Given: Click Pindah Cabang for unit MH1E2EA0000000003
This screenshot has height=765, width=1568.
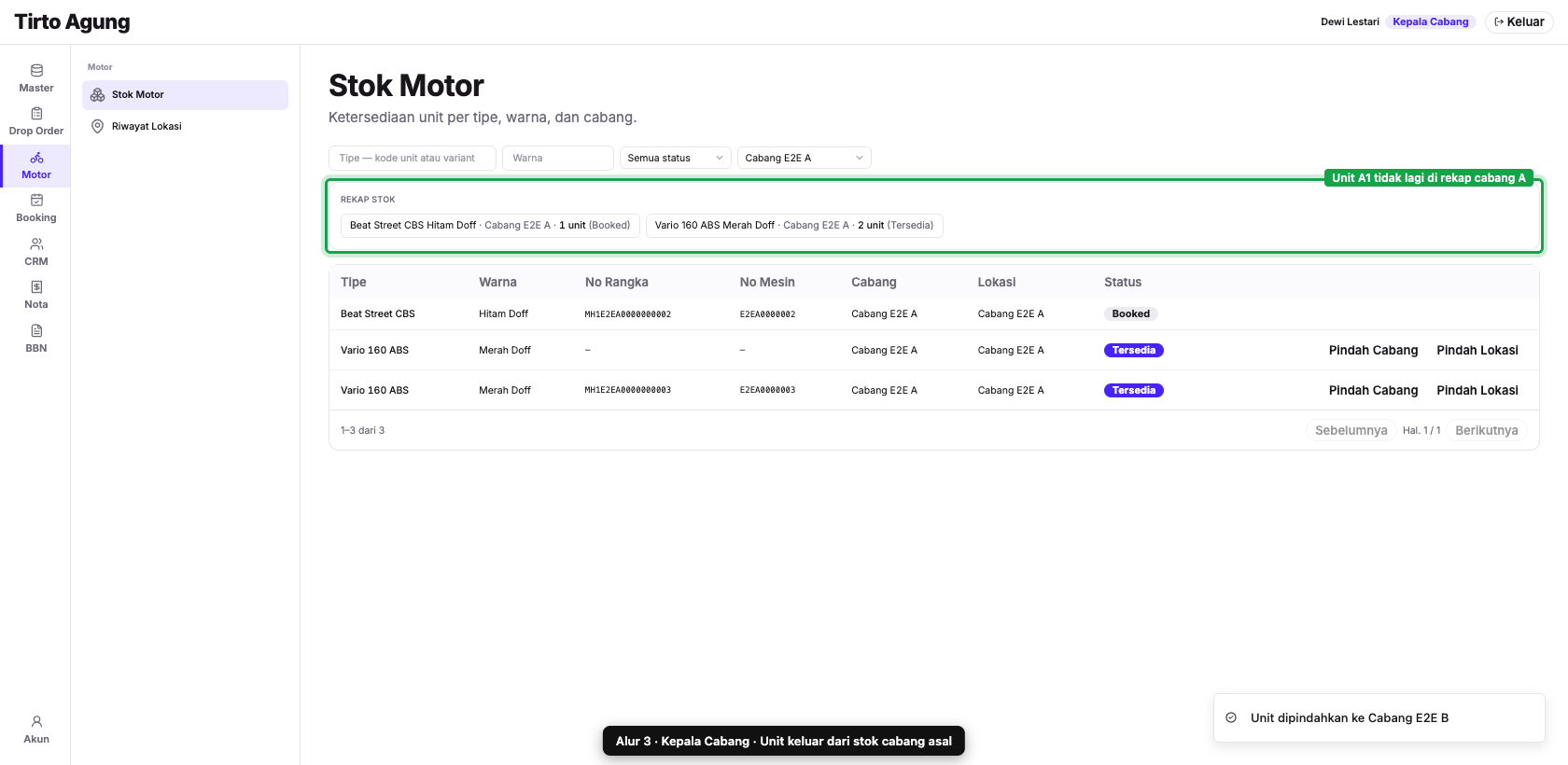Looking at the screenshot, I should point(1373,391).
